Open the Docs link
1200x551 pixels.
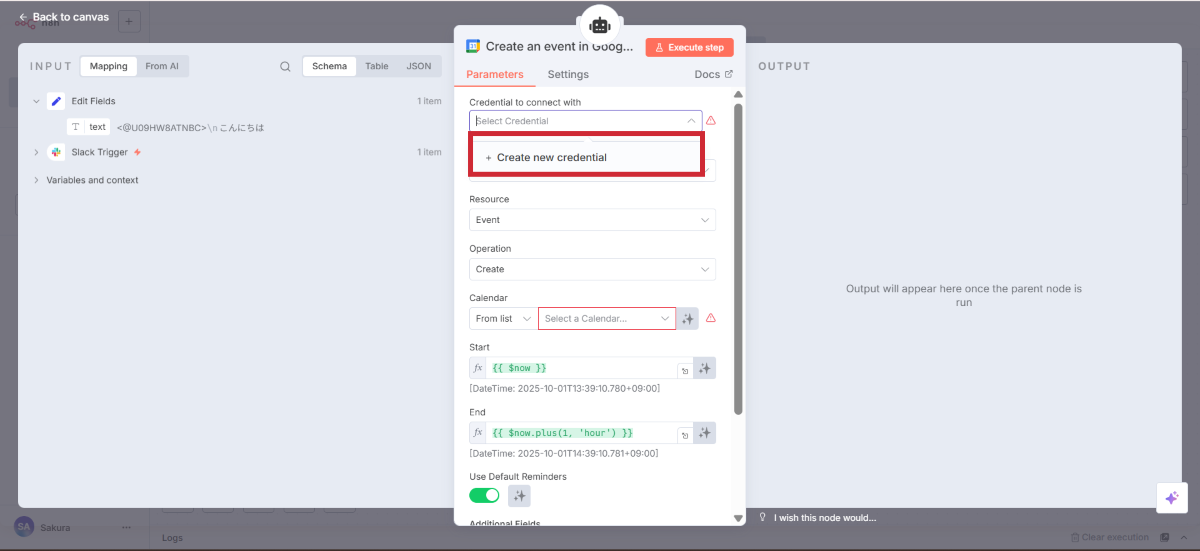pyautogui.click(x=713, y=75)
